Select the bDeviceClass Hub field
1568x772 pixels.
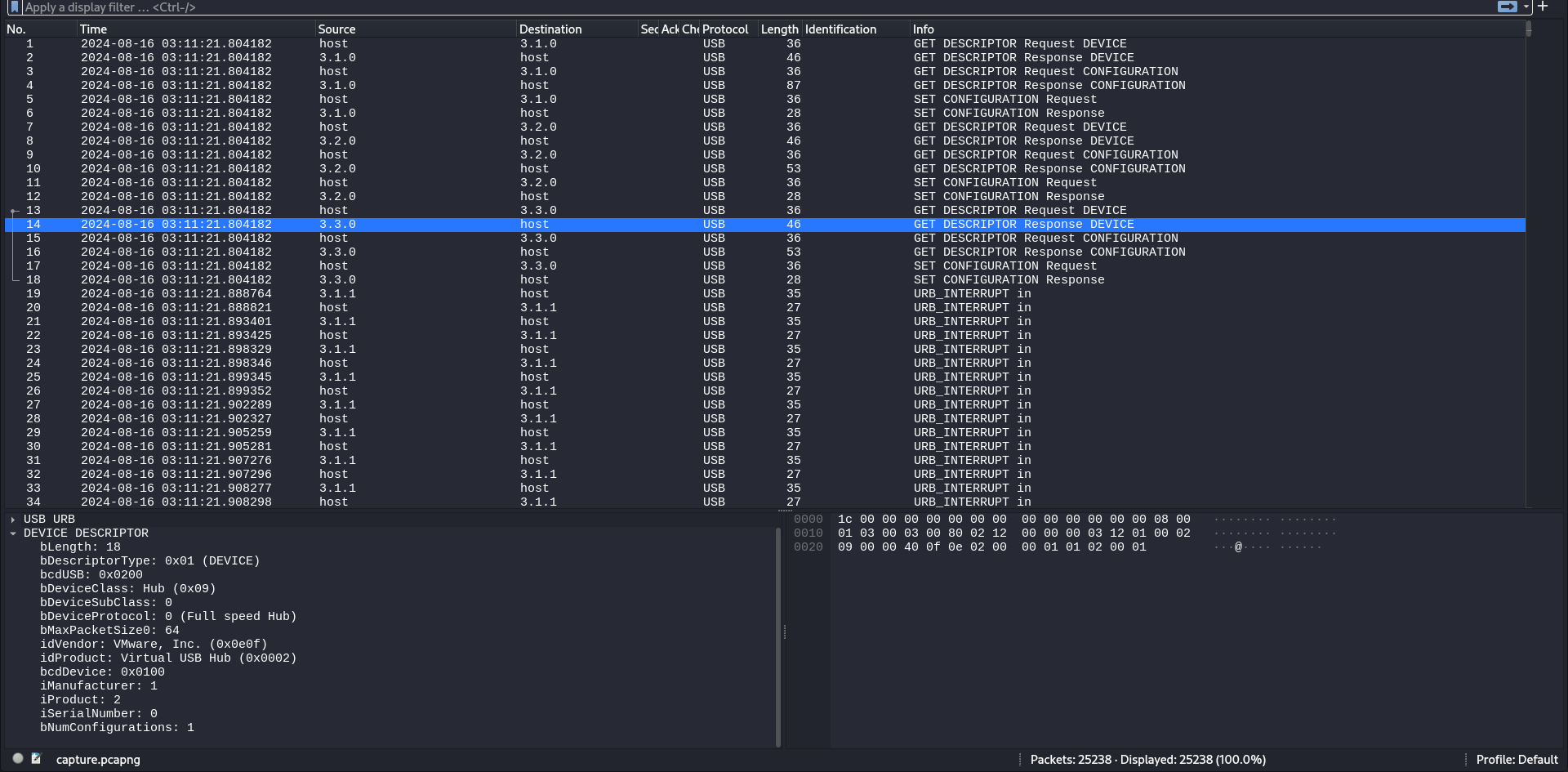(x=127, y=589)
